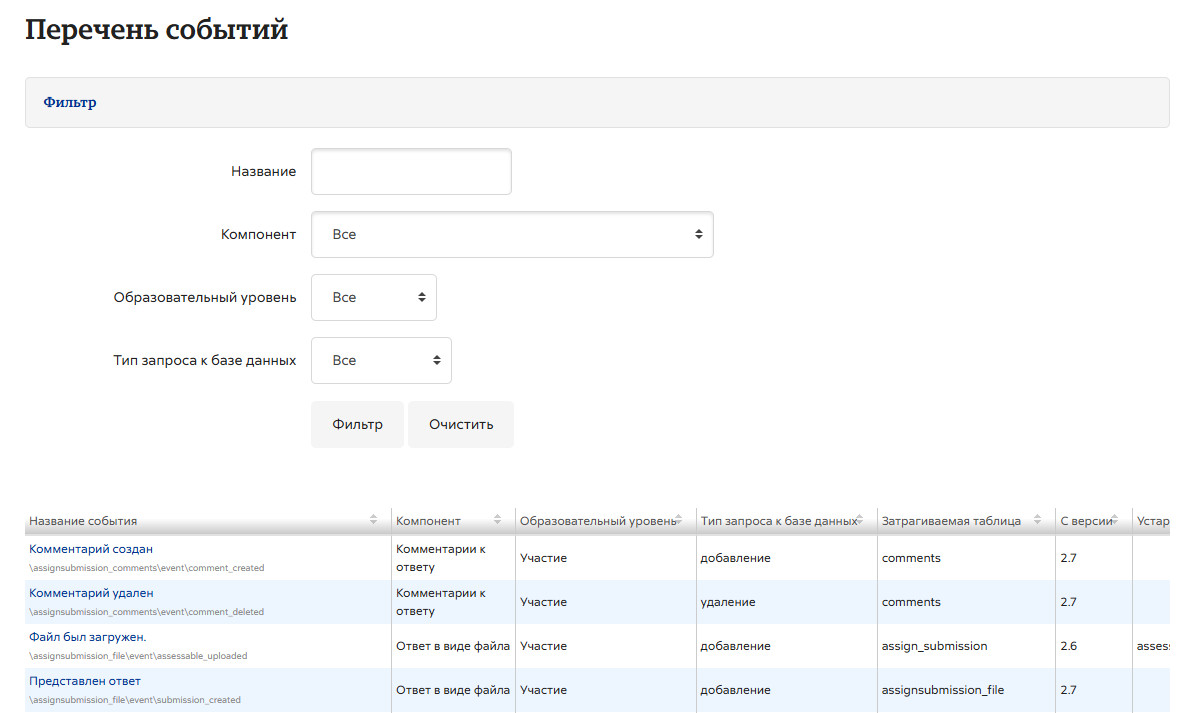1182x713 pixels.
Task: Click sort icon for Тип запроса column
Action: [x=859, y=520]
